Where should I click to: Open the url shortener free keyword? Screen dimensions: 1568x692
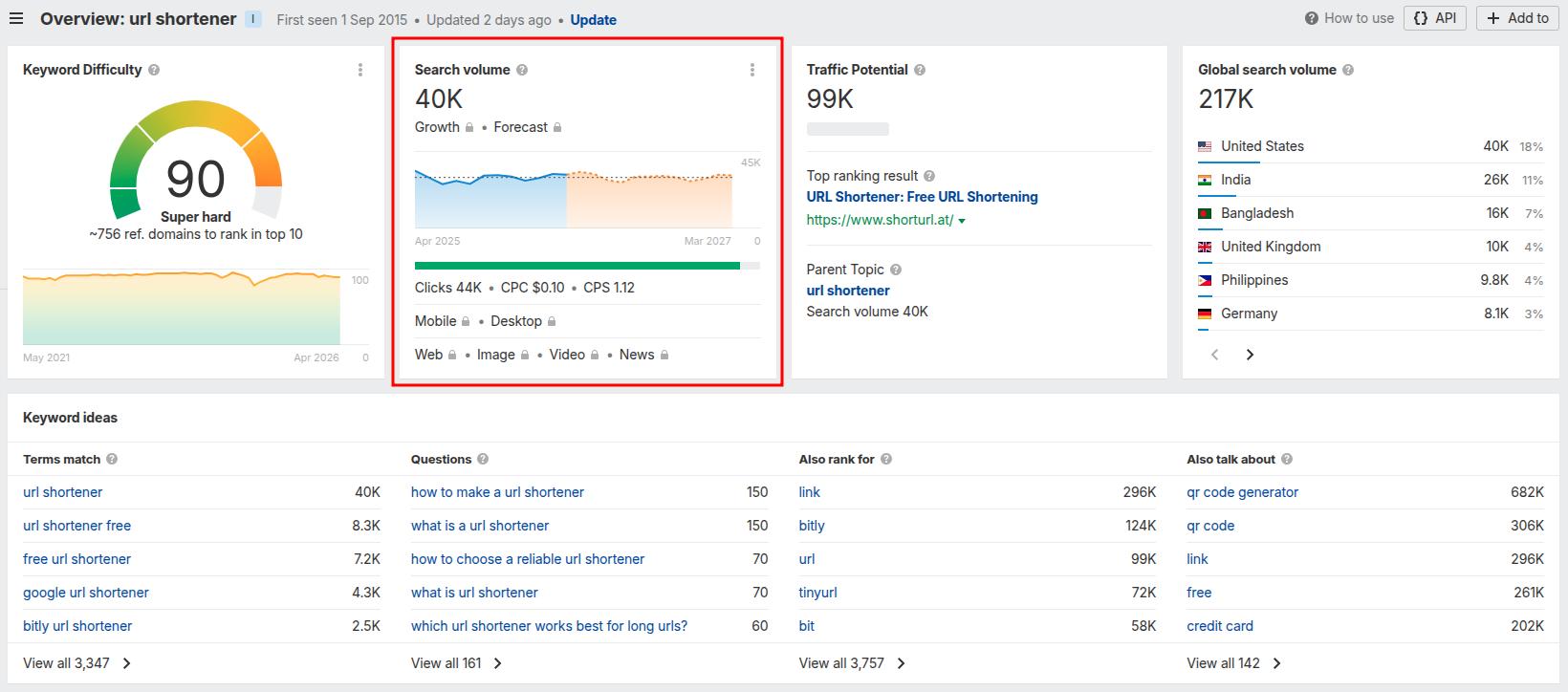pos(76,526)
